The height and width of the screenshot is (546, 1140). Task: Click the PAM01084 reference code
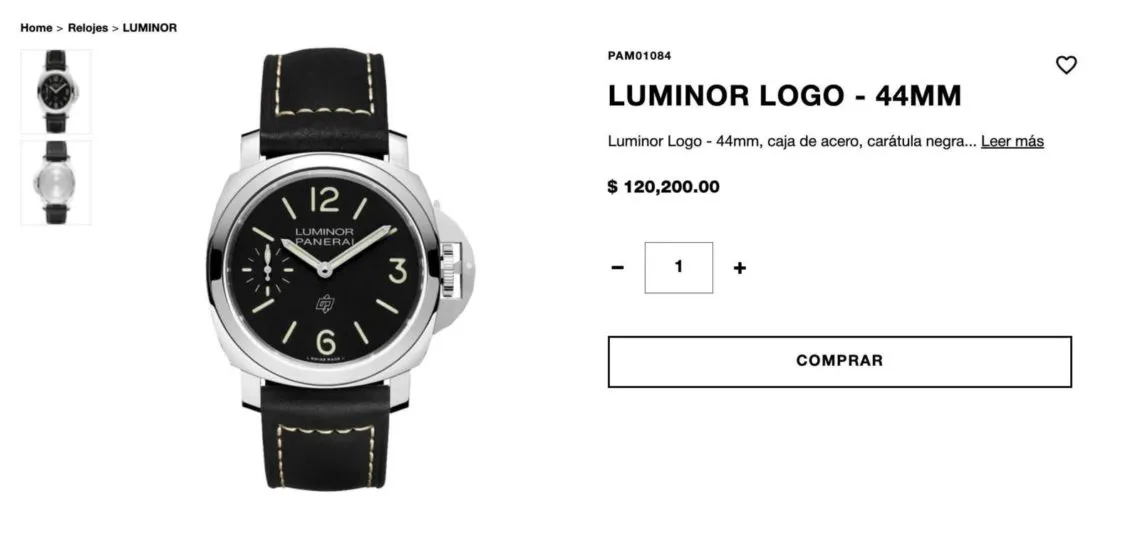point(640,56)
